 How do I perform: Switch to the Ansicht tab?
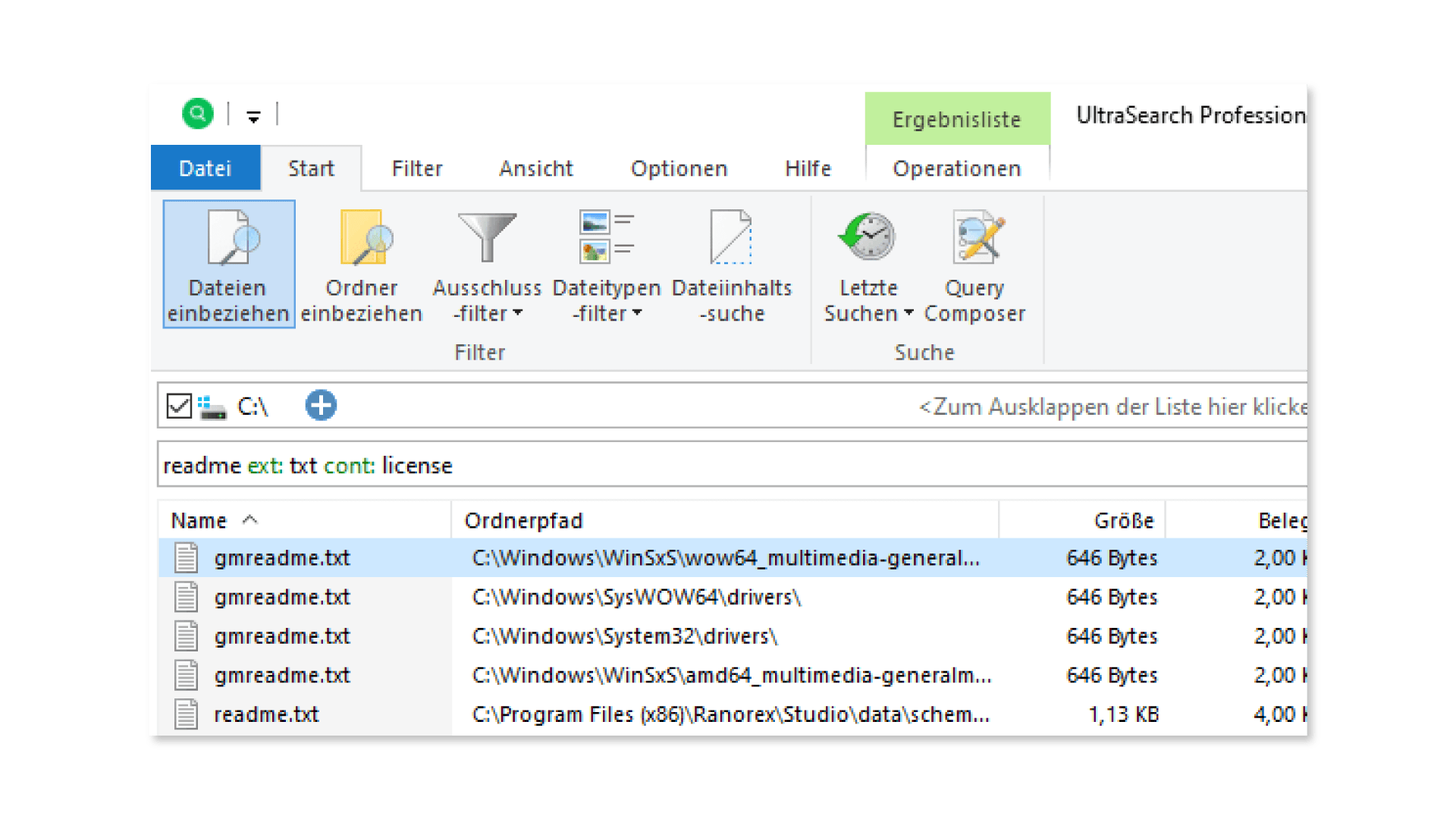coord(536,168)
